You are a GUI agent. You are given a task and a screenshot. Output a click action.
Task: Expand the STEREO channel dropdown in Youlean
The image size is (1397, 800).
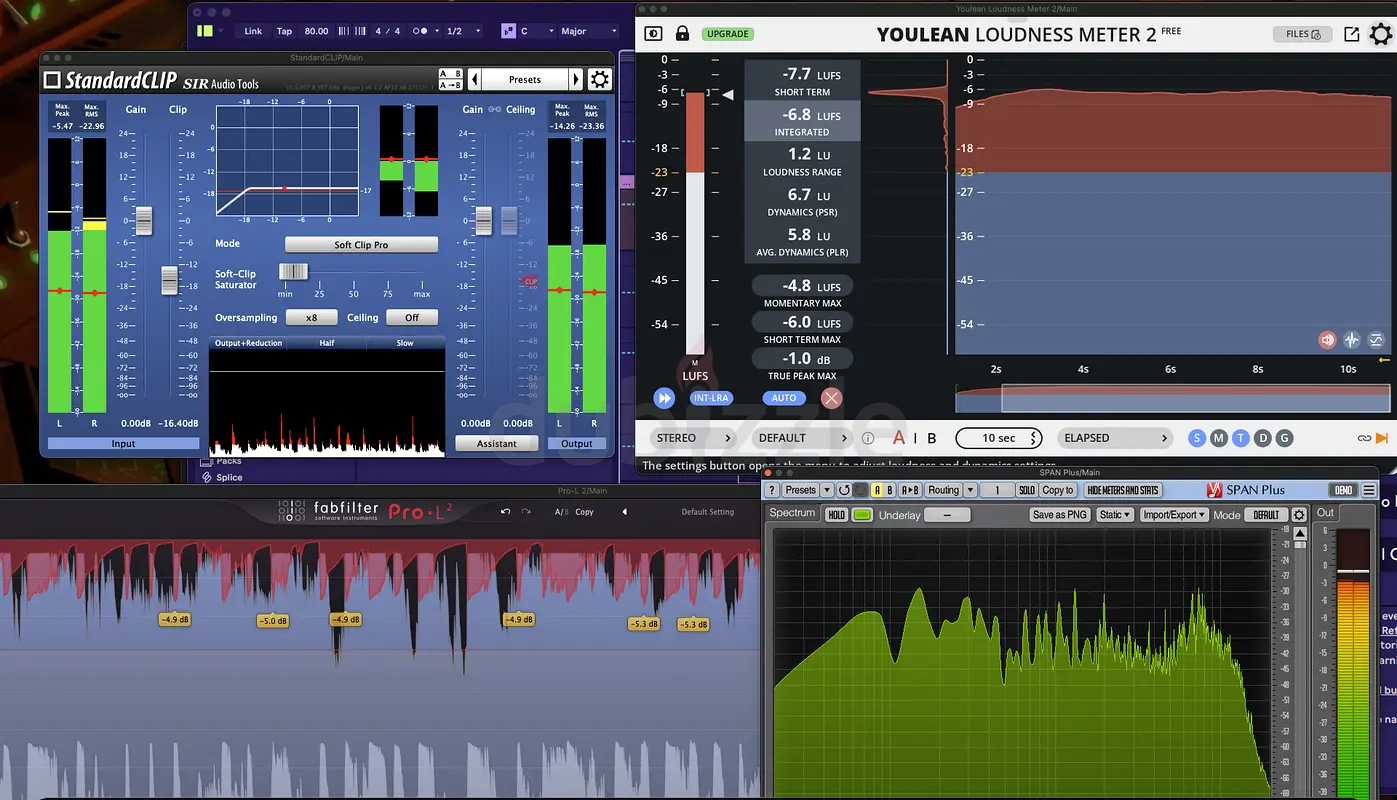point(693,438)
